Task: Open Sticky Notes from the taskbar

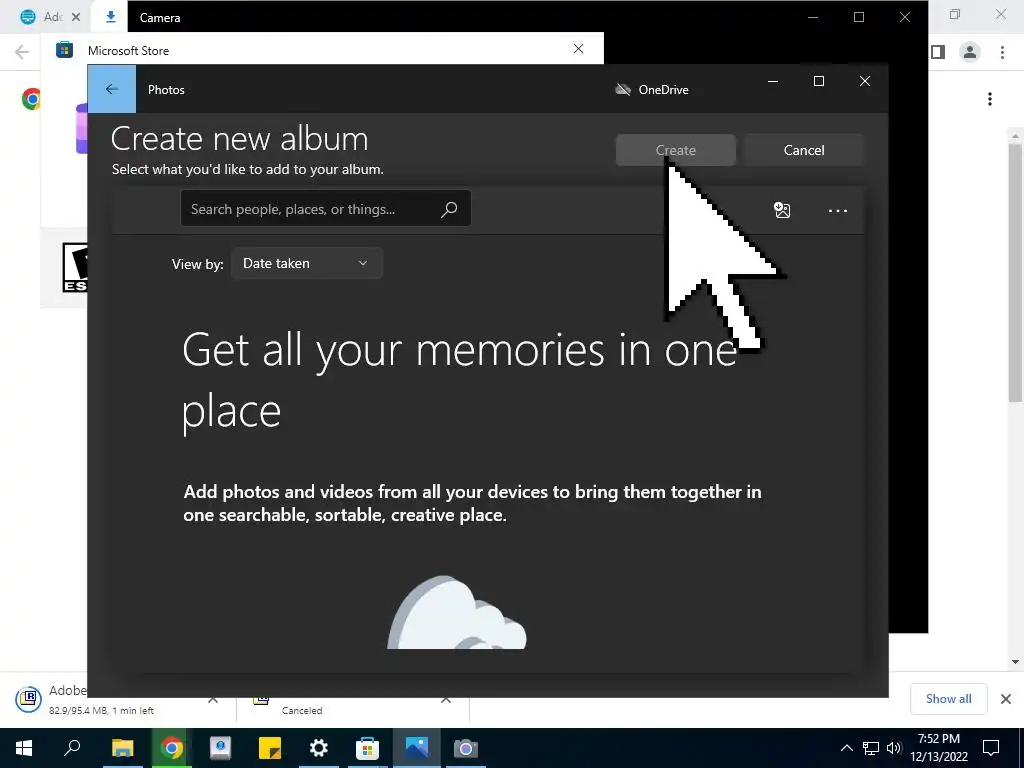Action: coord(270,748)
